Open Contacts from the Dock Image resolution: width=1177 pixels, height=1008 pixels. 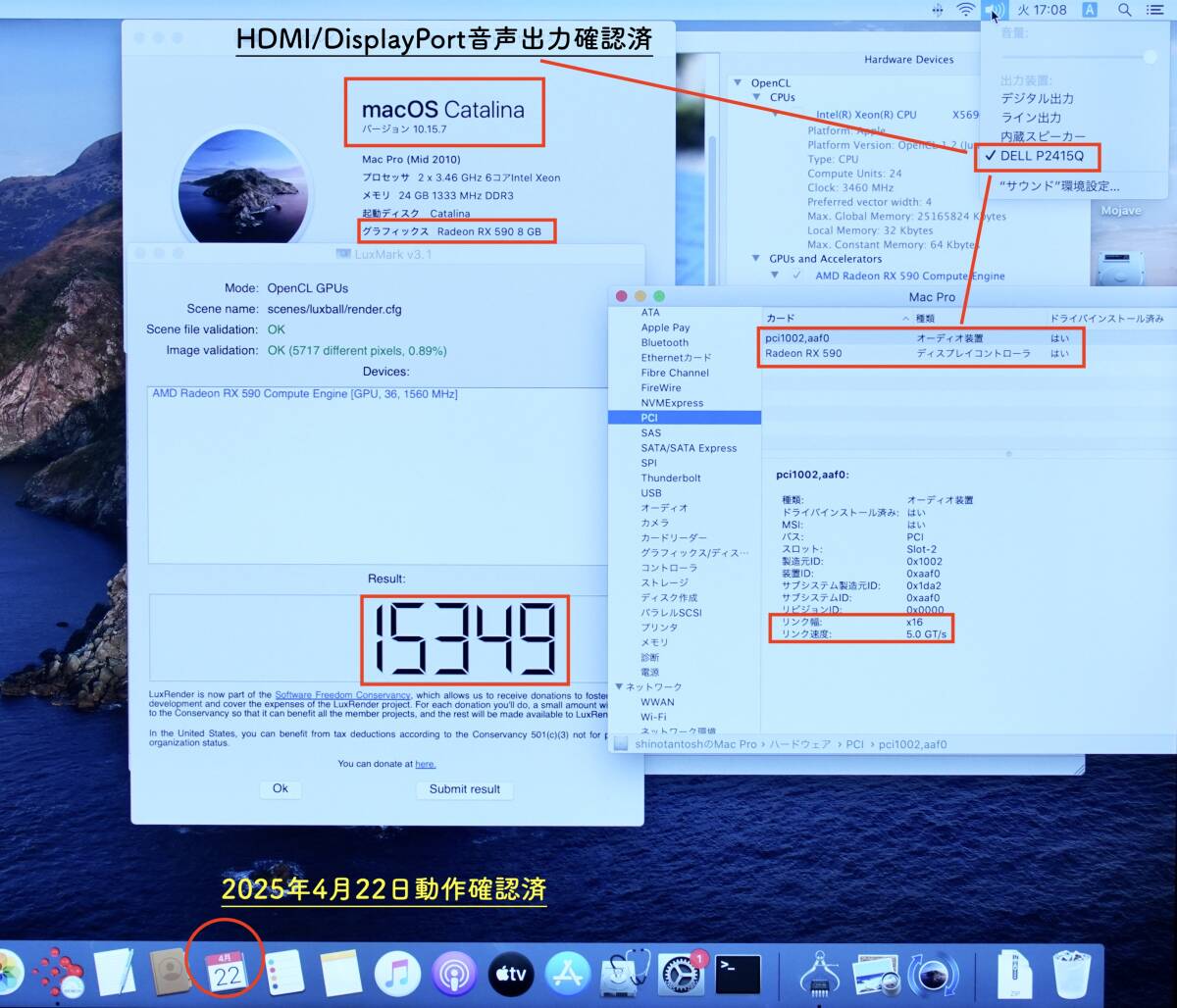click(x=172, y=974)
